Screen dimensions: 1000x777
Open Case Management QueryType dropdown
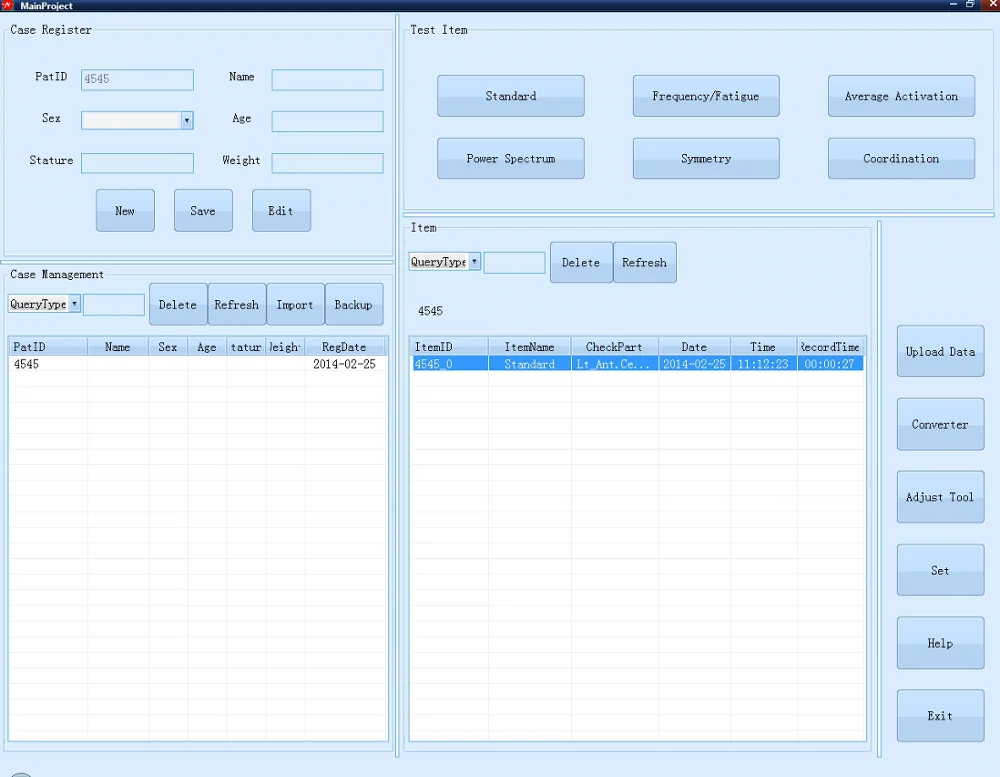[x=74, y=304]
